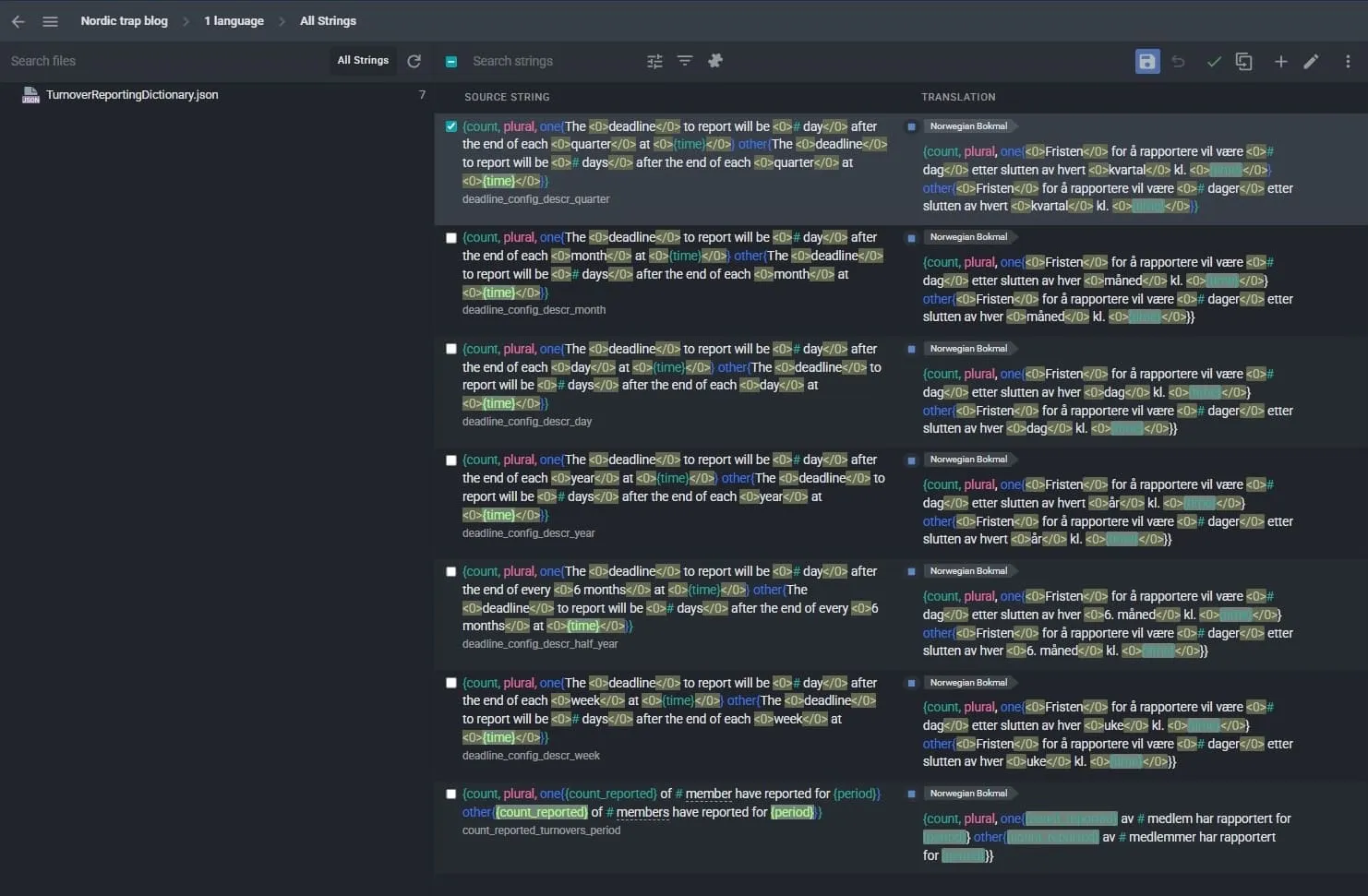Click the identifier deadline_config_descr_day

tap(527, 422)
